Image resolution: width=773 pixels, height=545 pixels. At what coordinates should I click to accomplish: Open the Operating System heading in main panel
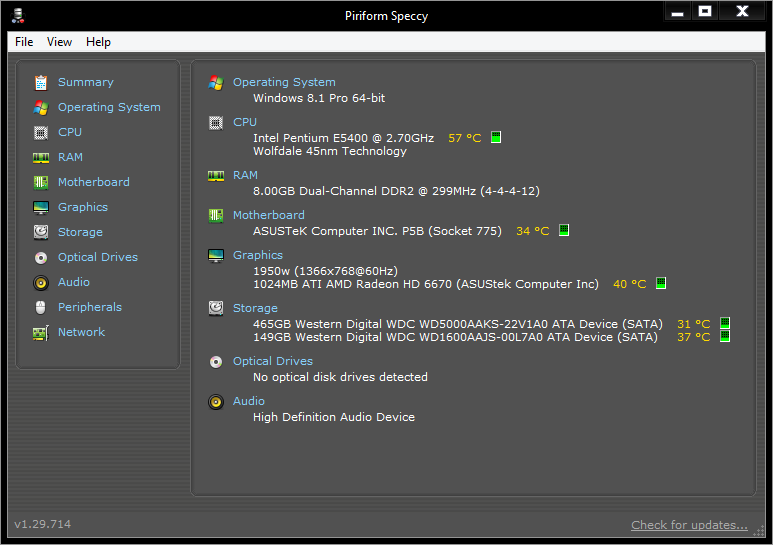(x=284, y=82)
